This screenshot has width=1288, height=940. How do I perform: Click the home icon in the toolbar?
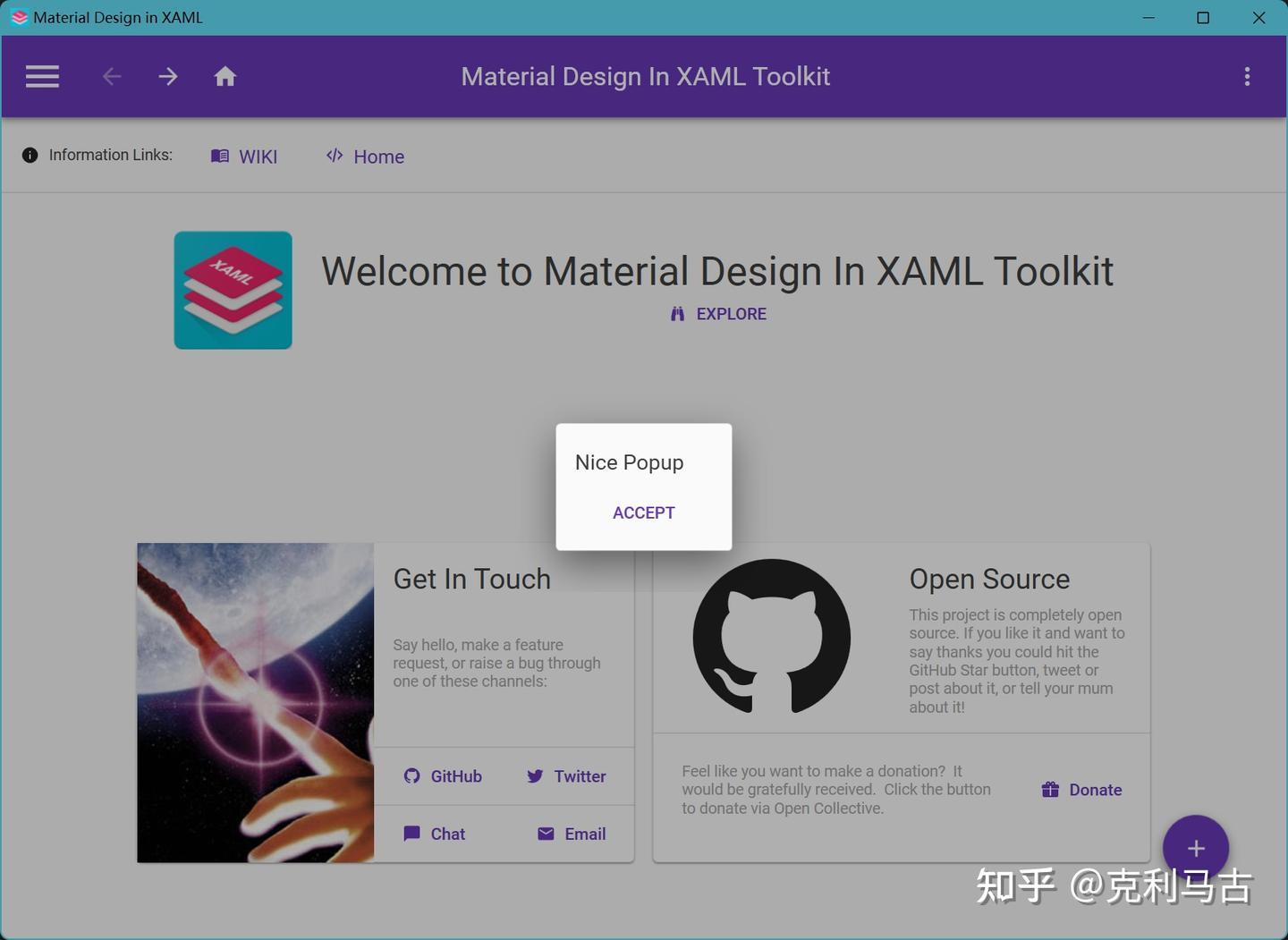pyautogui.click(x=225, y=76)
